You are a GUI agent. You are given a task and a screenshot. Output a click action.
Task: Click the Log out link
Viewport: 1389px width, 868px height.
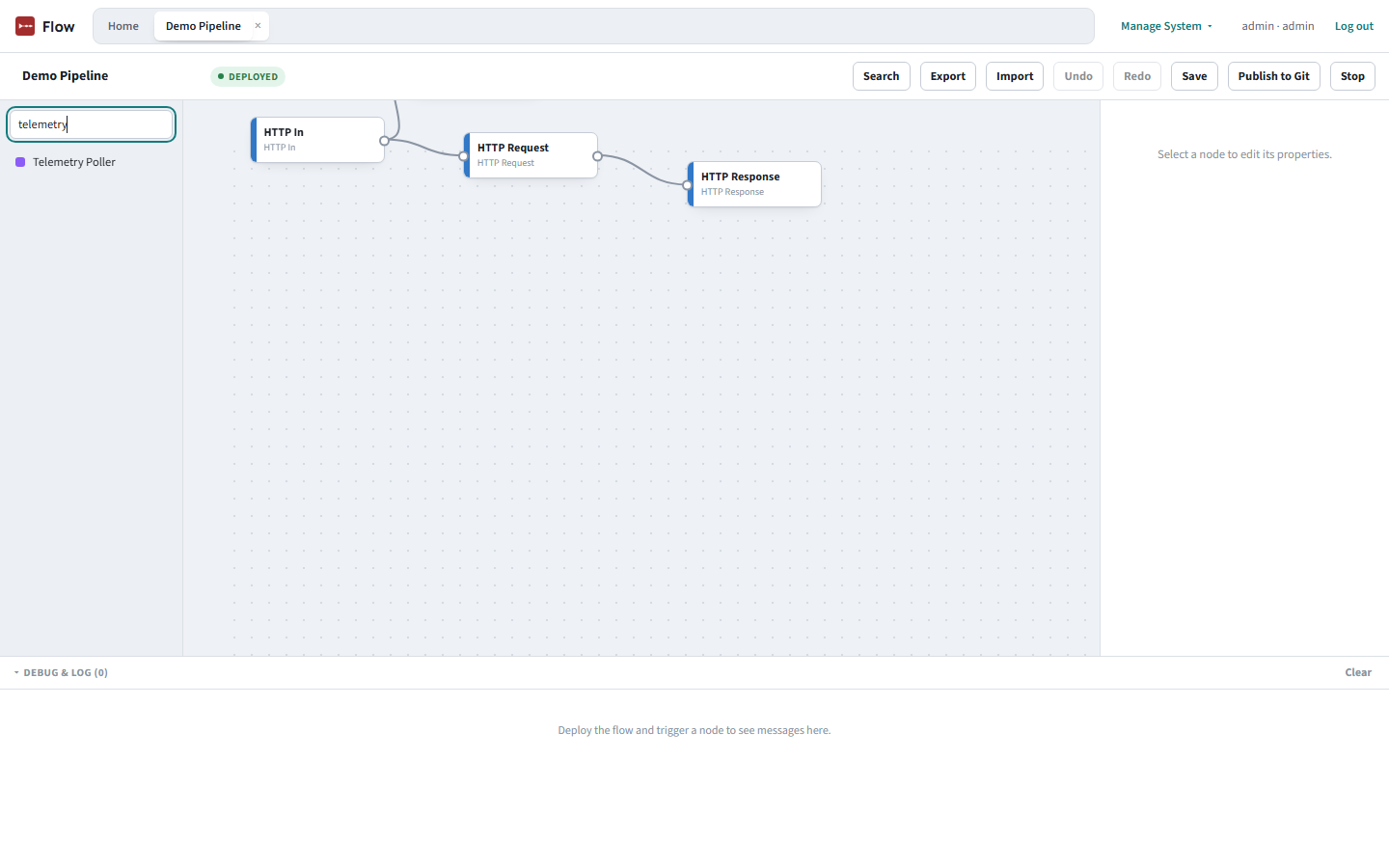click(x=1353, y=26)
